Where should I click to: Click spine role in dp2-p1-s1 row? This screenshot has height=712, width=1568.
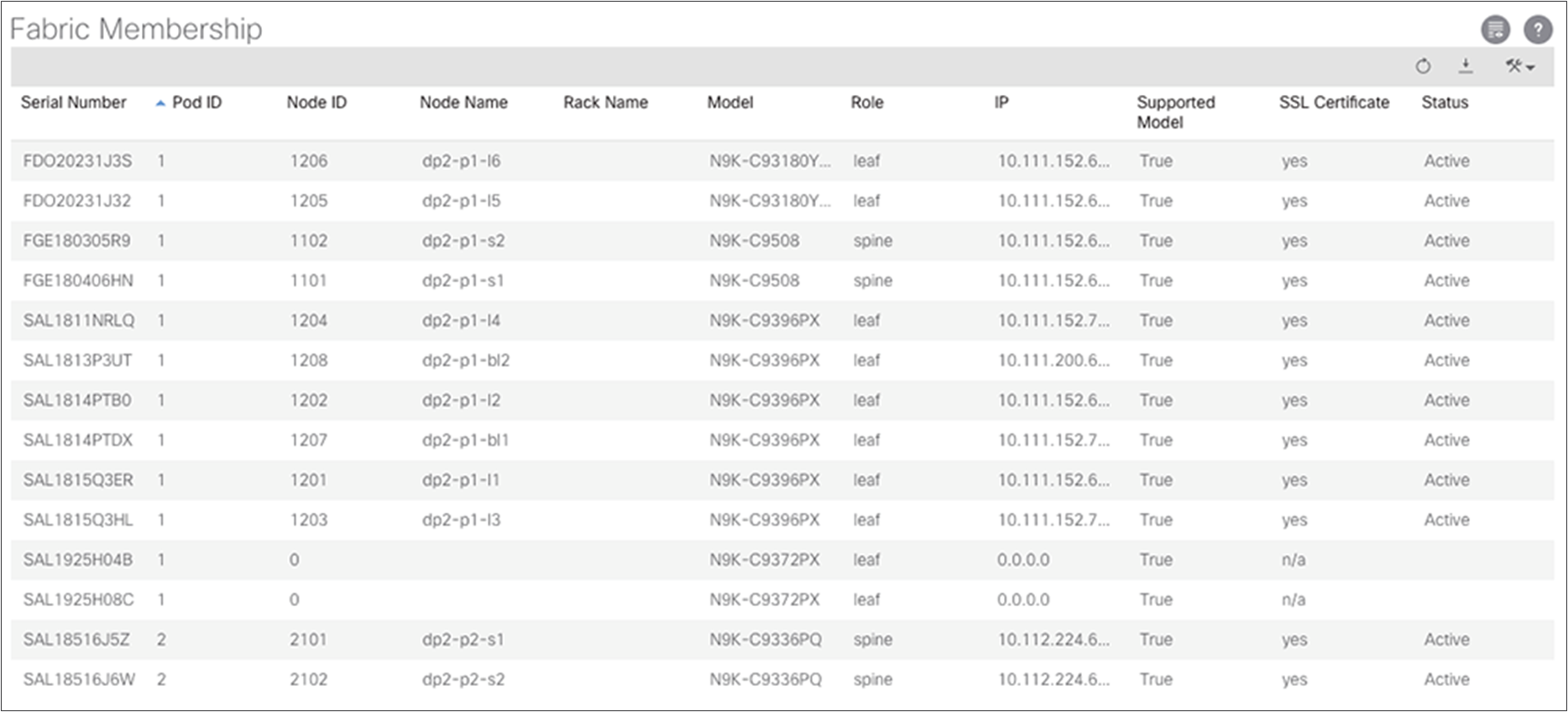[x=873, y=281]
